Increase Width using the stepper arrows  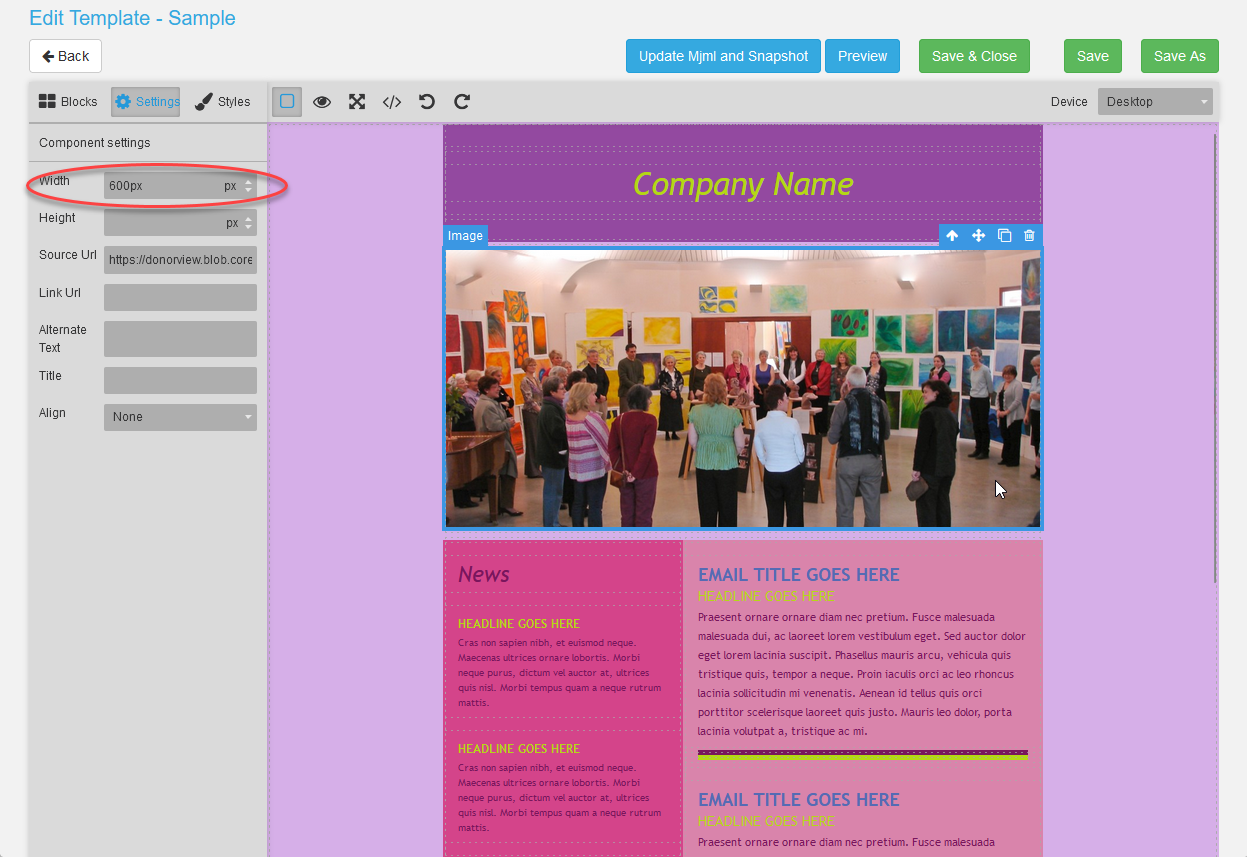[x=248, y=182]
